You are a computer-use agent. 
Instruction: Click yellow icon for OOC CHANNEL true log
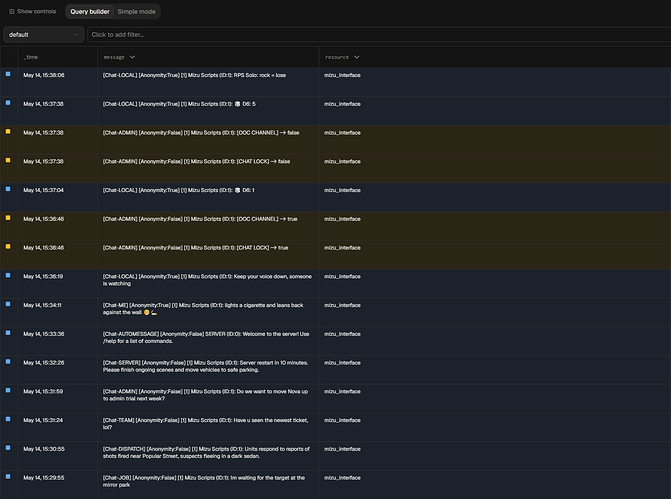click(8, 217)
